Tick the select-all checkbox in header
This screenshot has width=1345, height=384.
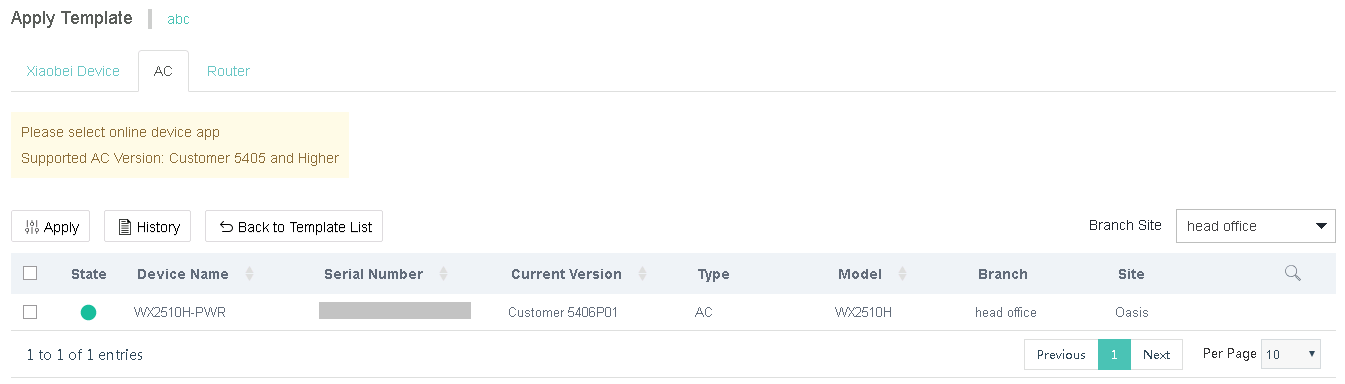[x=30, y=273]
